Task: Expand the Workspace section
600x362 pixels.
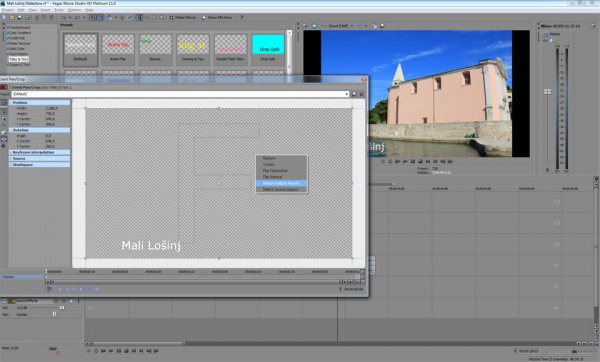Action: pos(39,165)
